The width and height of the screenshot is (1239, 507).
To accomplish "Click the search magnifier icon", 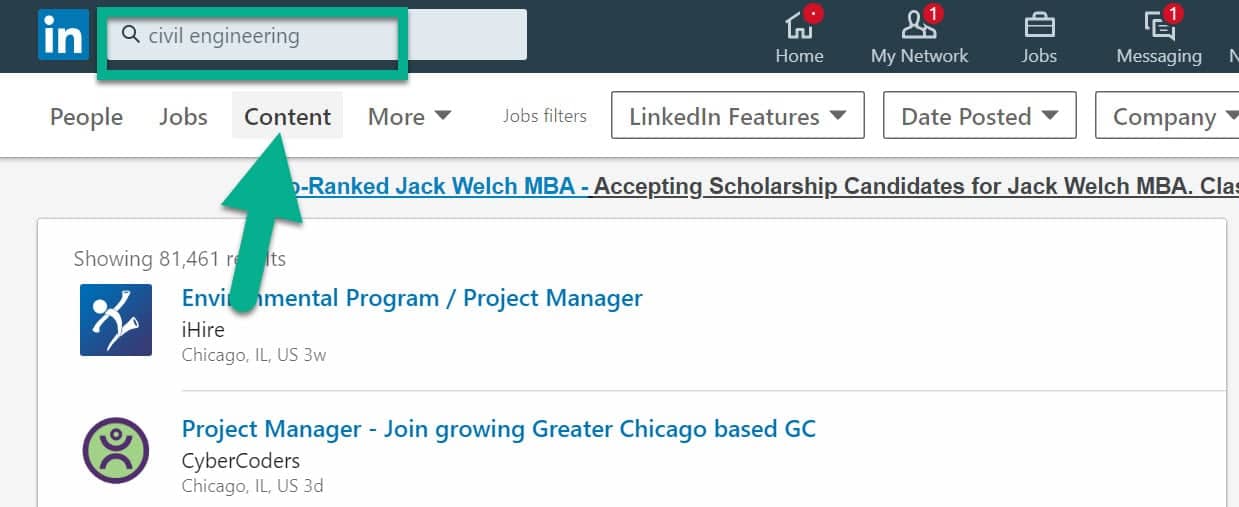I will point(130,35).
